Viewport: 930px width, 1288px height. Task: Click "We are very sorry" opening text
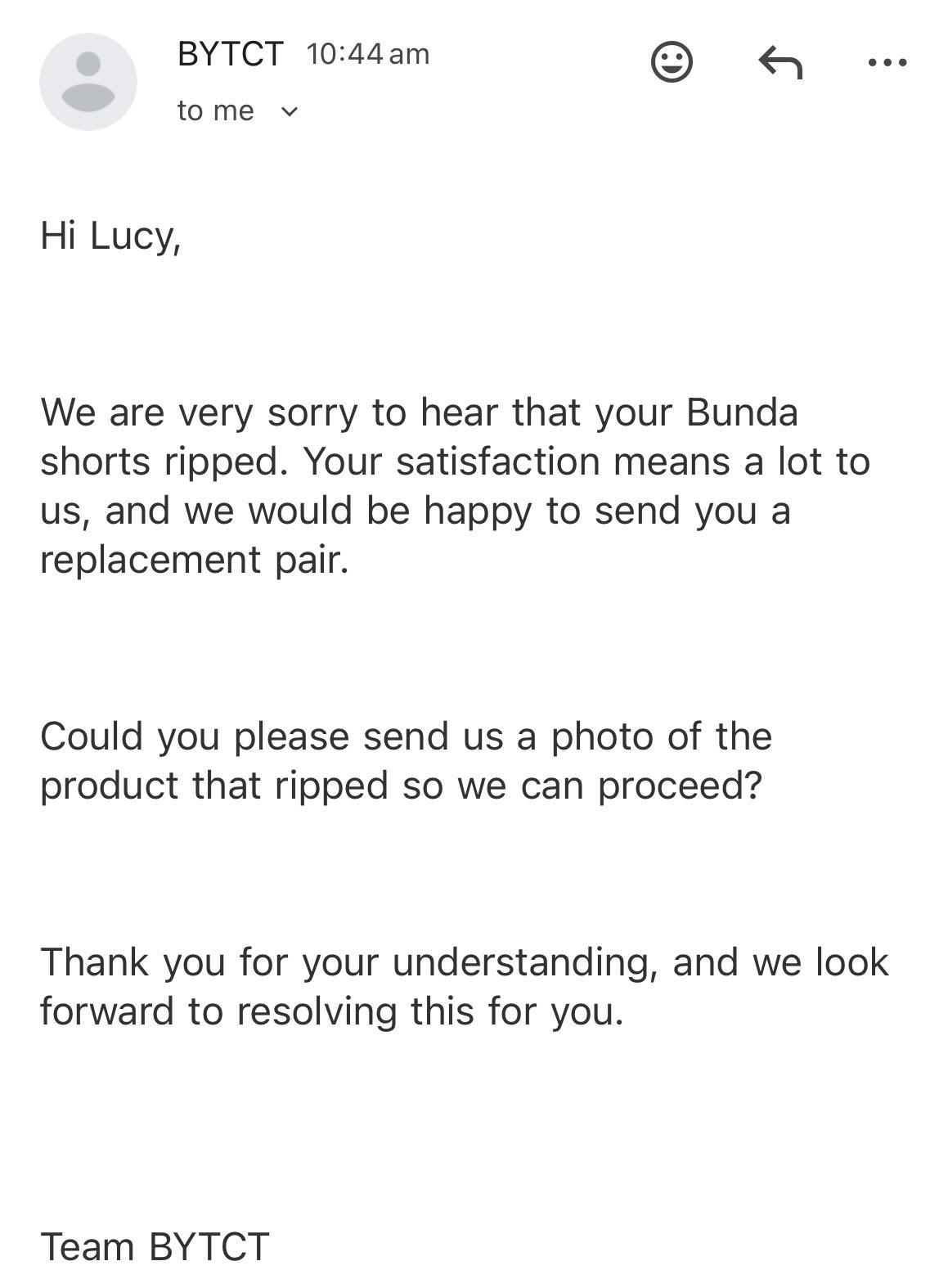point(199,412)
